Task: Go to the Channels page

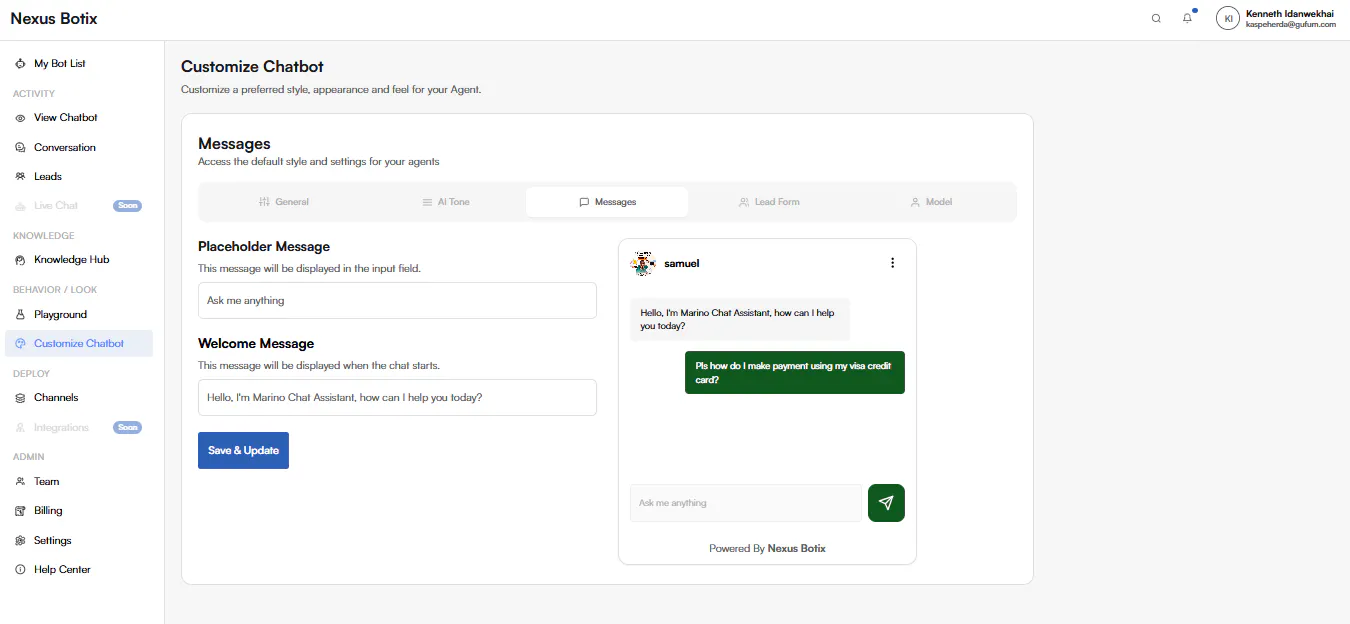Action: (x=79, y=398)
